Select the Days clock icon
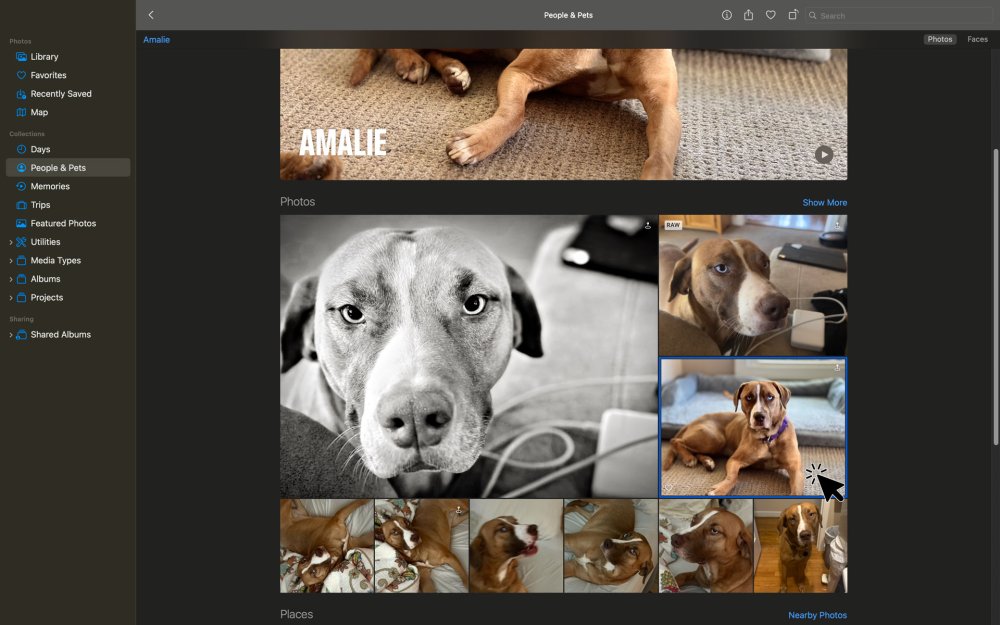Viewport: 1000px width, 625px height. [x=21, y=149]
